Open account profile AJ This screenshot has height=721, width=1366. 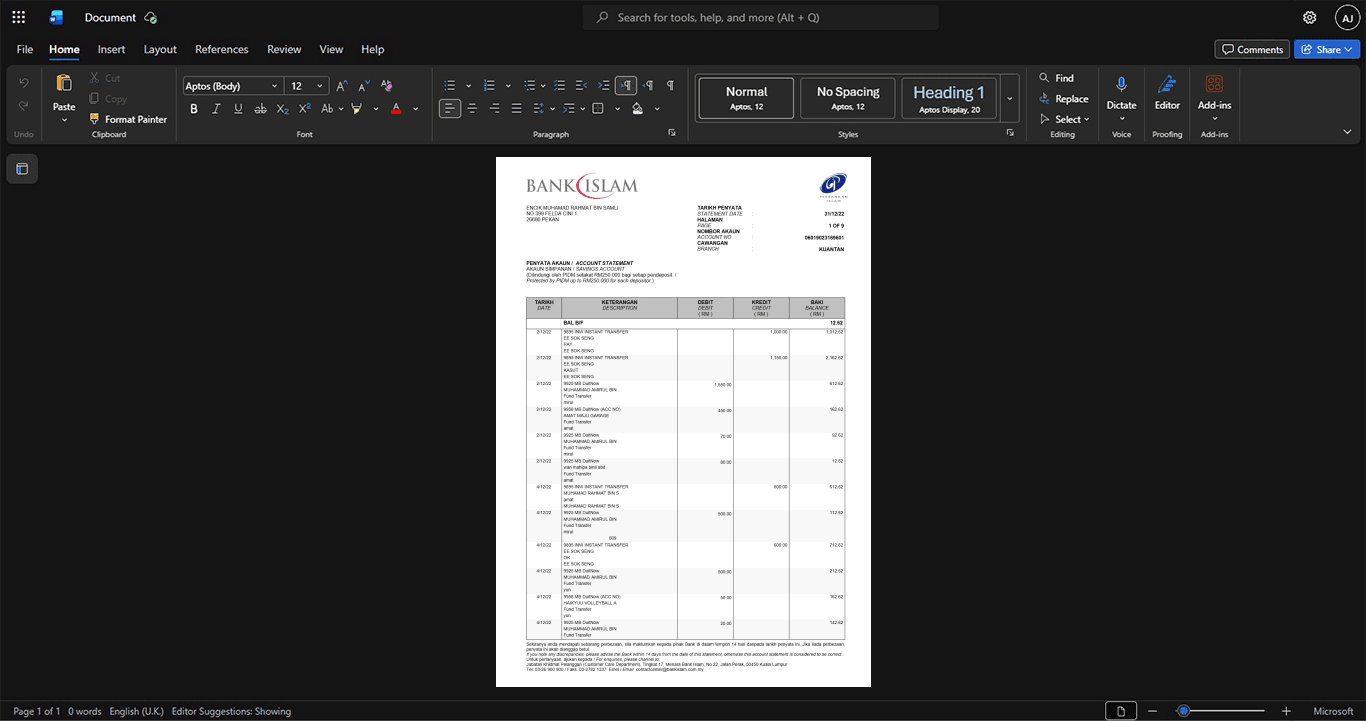1347,17
